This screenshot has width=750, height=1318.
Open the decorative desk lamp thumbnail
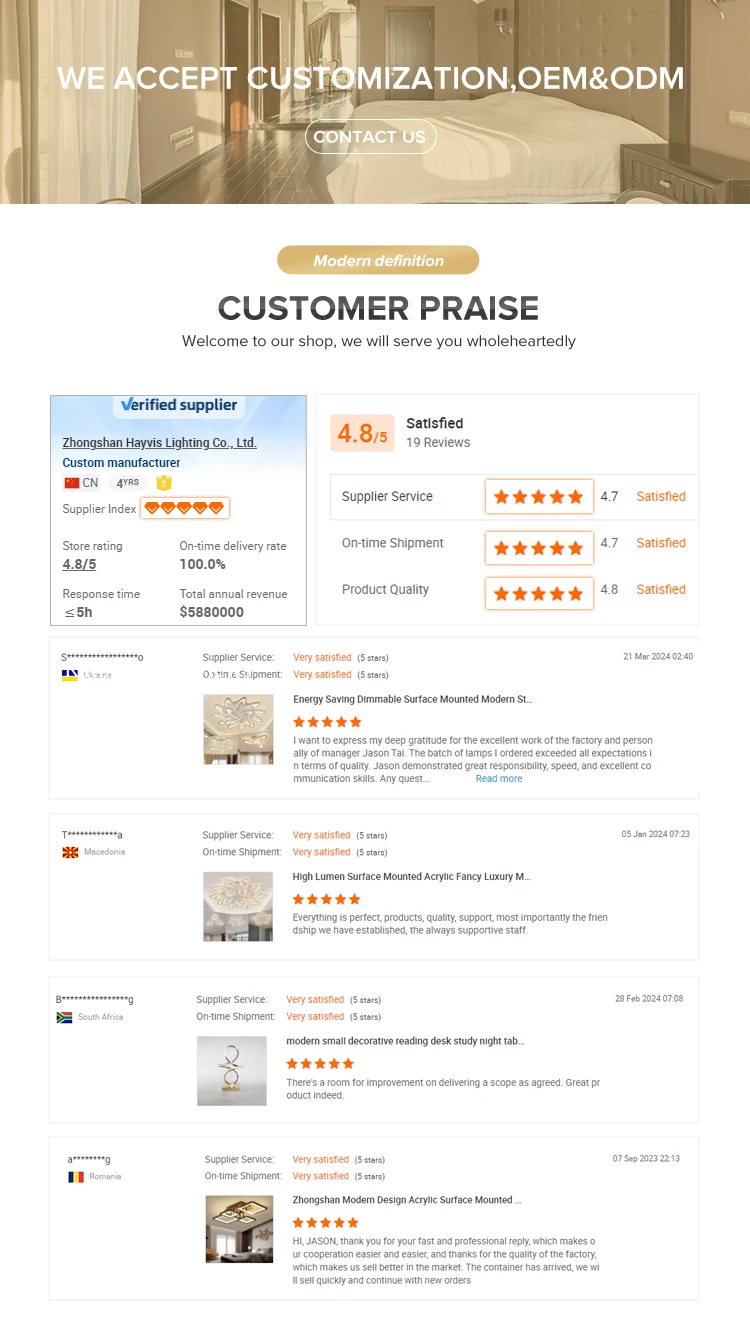pos(232,1070)
